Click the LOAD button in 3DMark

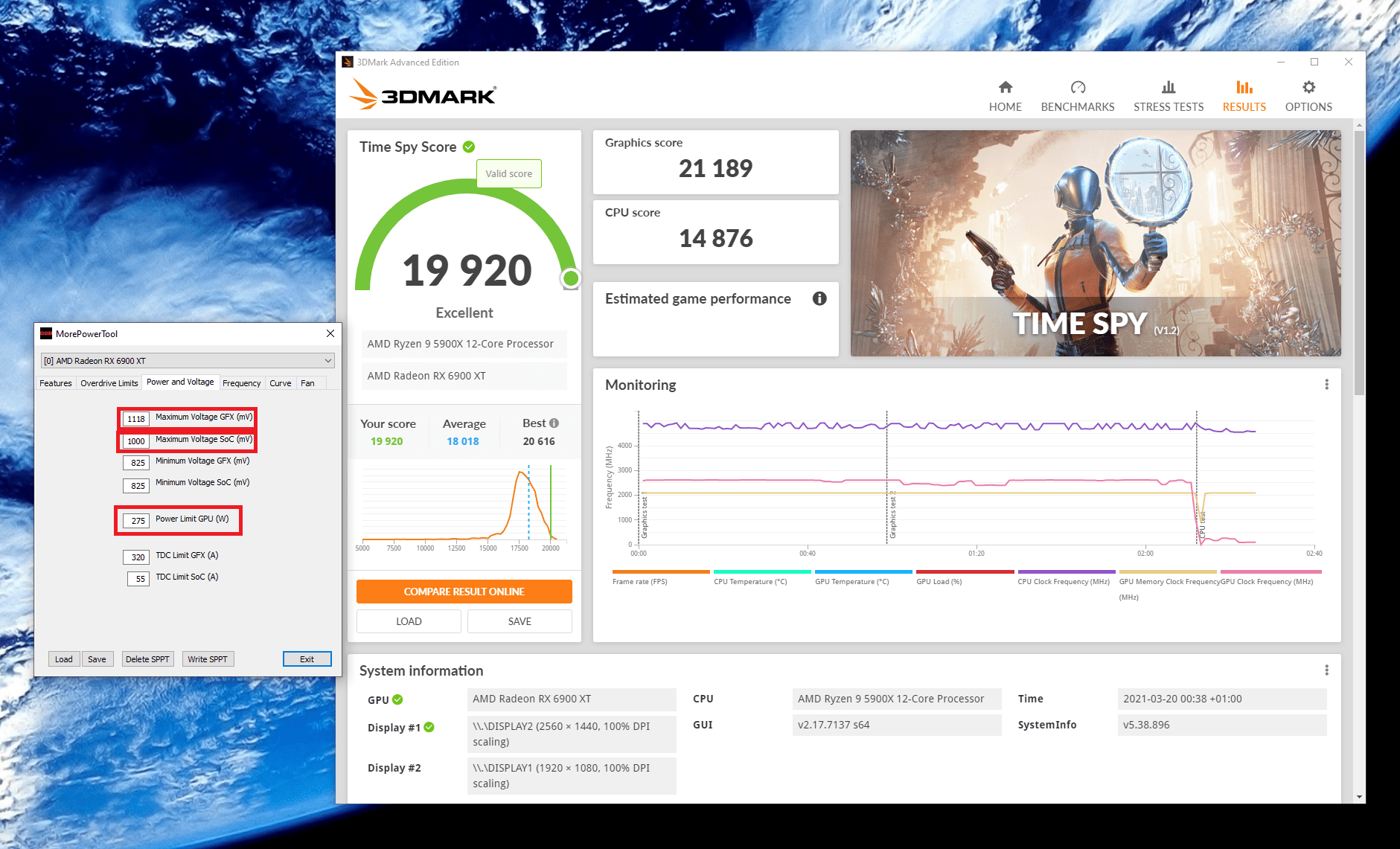pos(409,621)
